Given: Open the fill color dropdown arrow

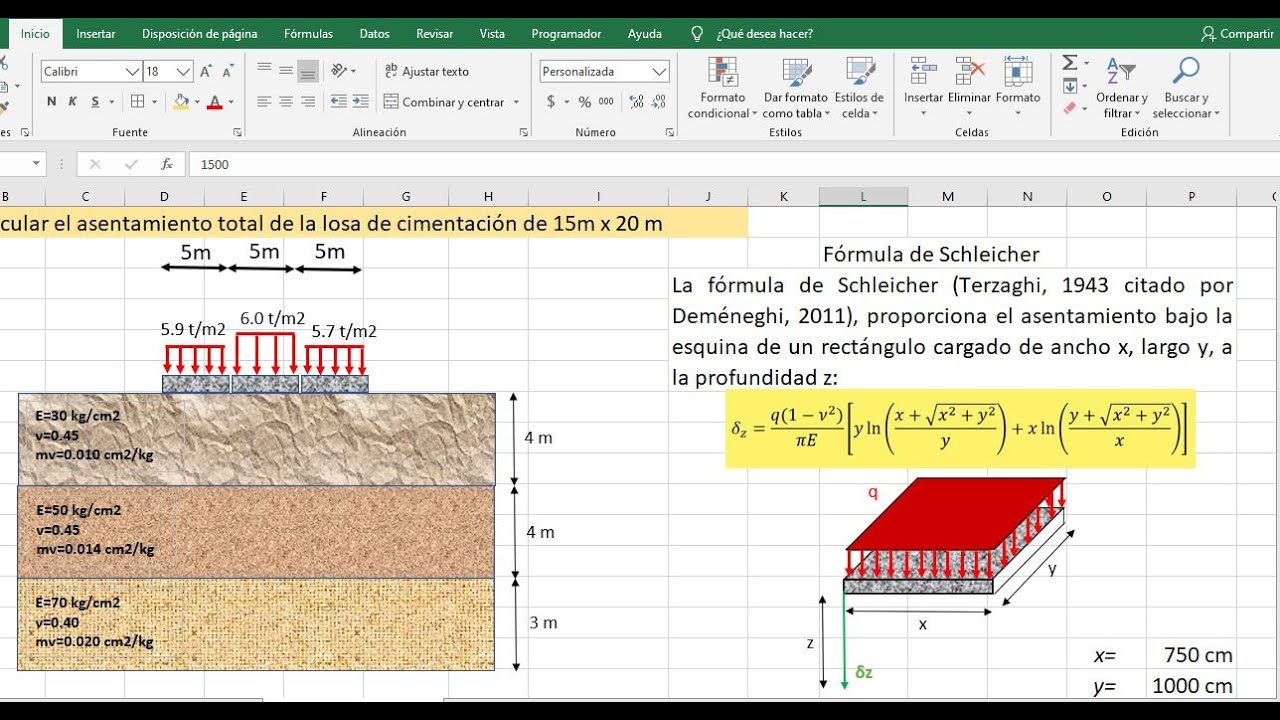Looking at the screenshot, I should coord(197,102).
